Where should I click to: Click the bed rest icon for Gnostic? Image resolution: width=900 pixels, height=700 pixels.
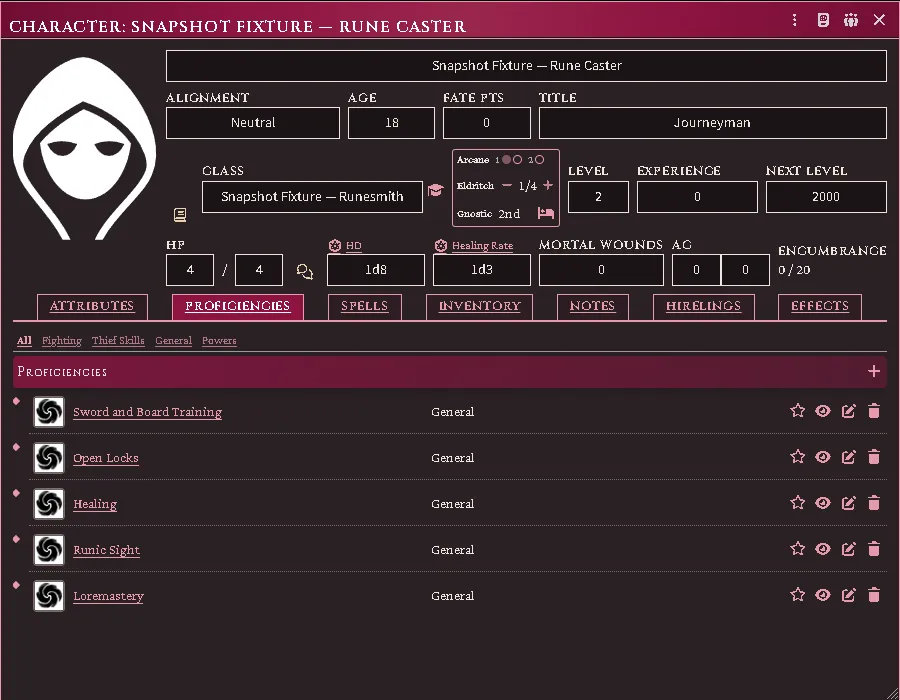point(545,213)
